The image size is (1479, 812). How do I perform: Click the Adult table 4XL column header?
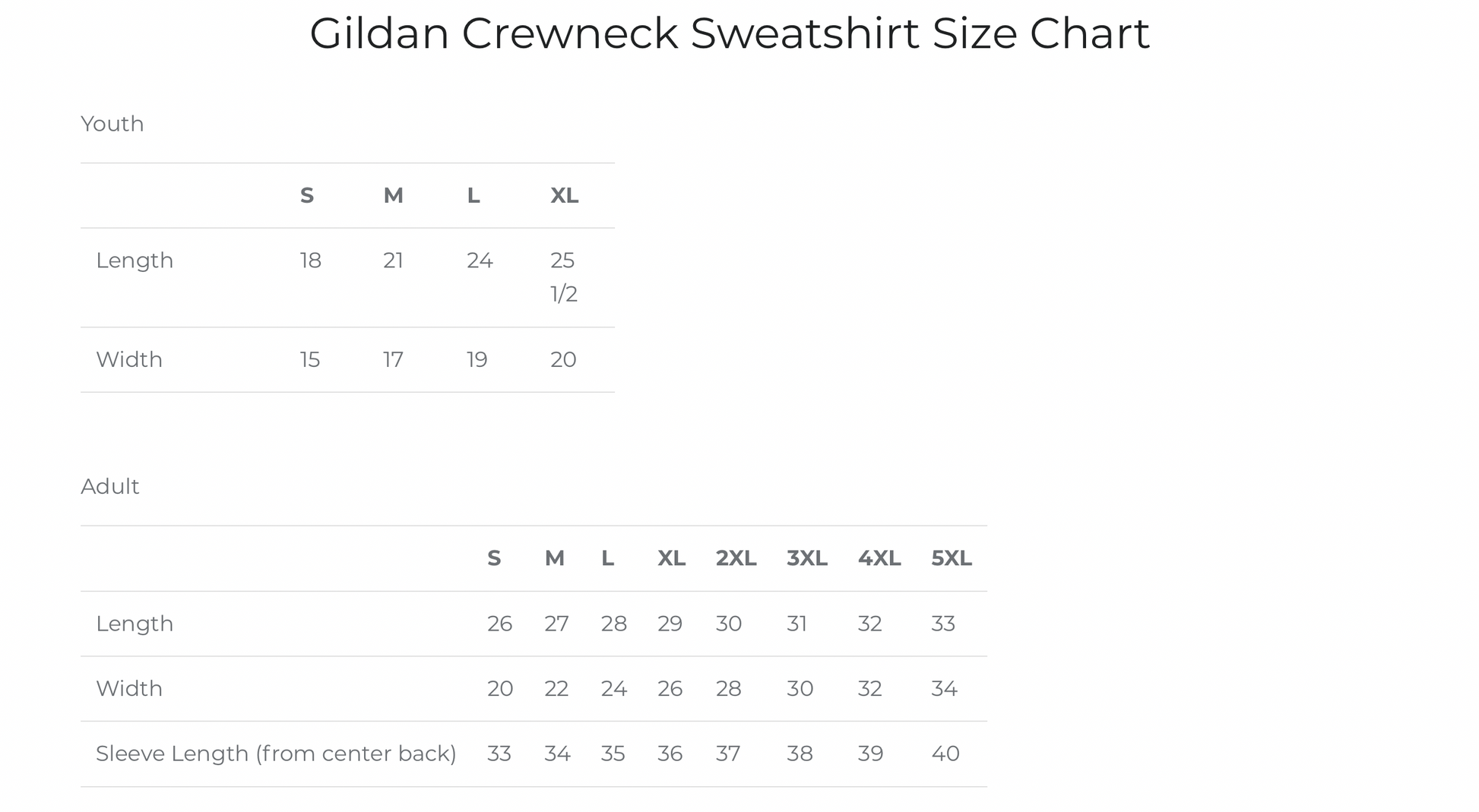pos(879,559)
